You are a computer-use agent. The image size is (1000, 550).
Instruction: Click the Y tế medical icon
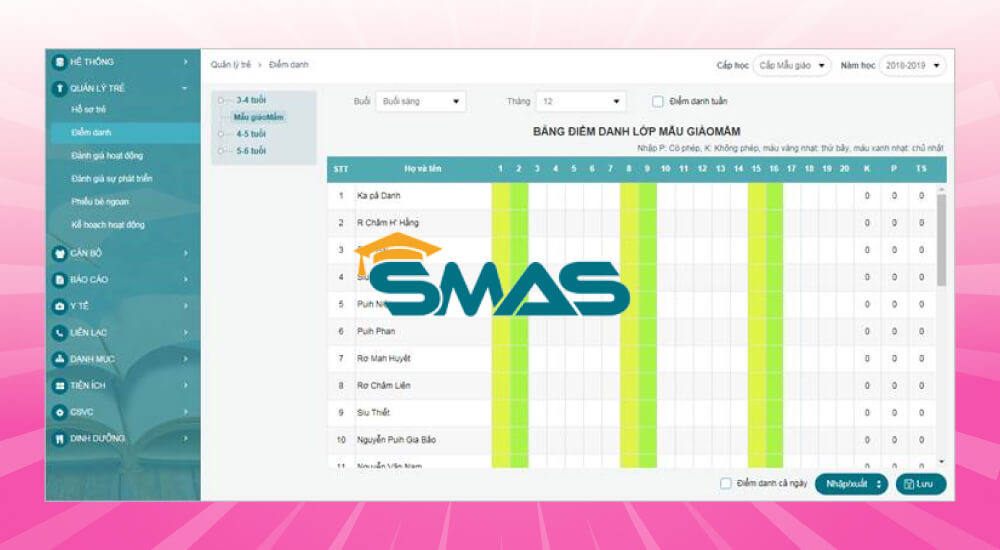[59, 306]
